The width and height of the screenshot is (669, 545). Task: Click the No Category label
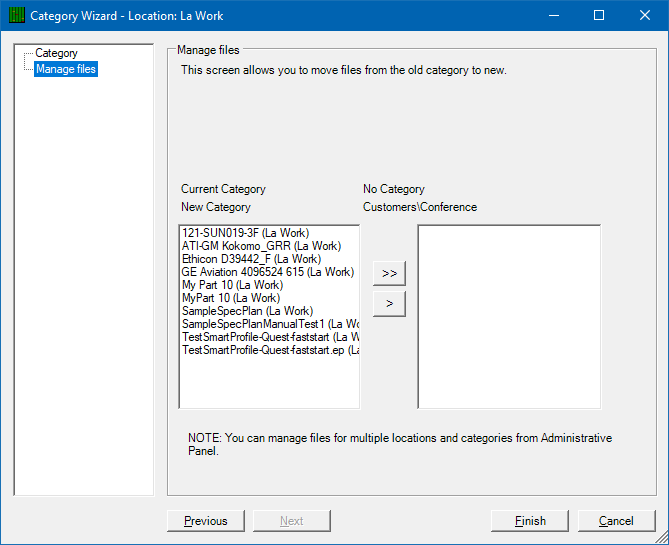coord(394,189)
